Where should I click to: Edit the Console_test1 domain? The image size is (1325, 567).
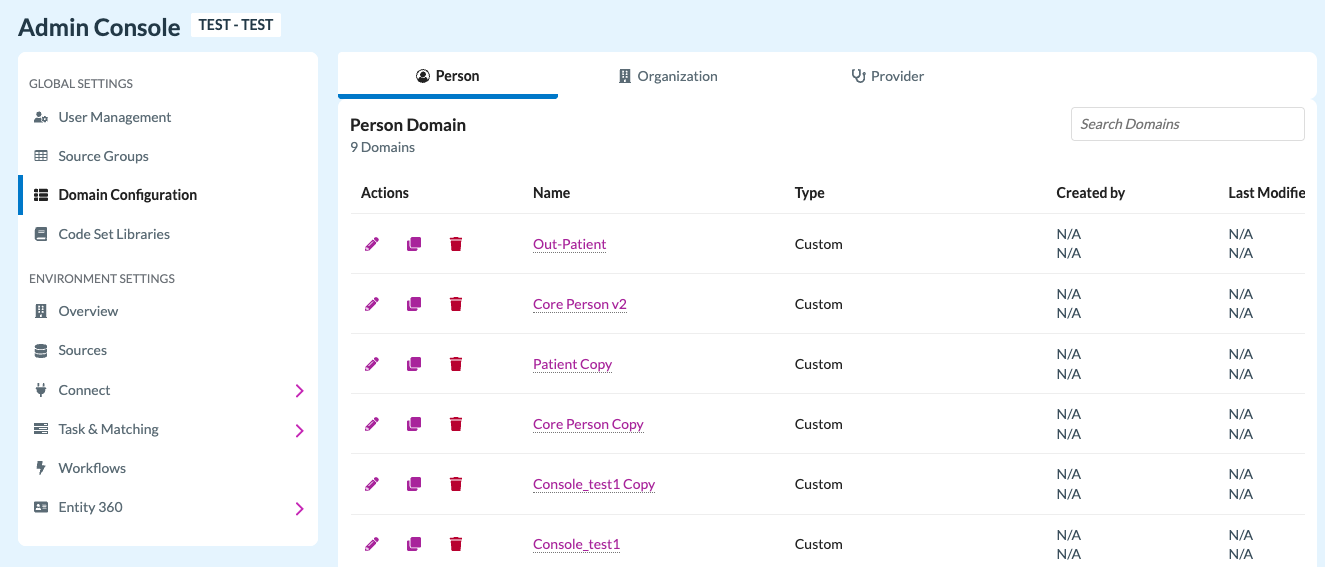[x=372, y=544]
